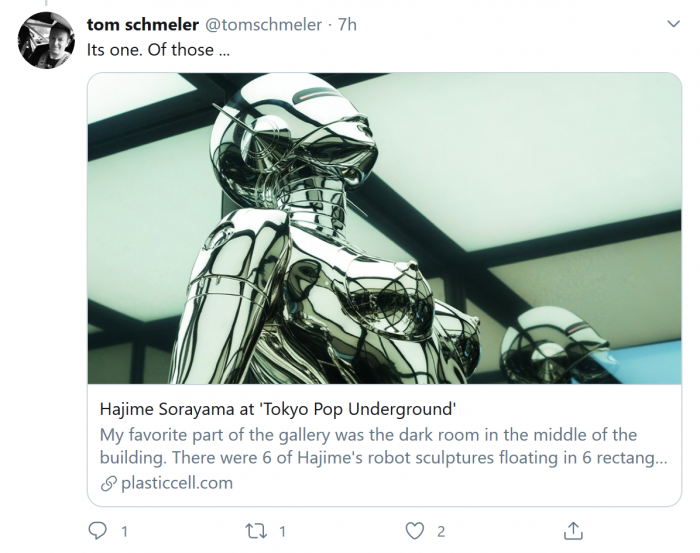Click the 7h timestamp
This screenshot has height=553, width=700.
click(347, 24)
